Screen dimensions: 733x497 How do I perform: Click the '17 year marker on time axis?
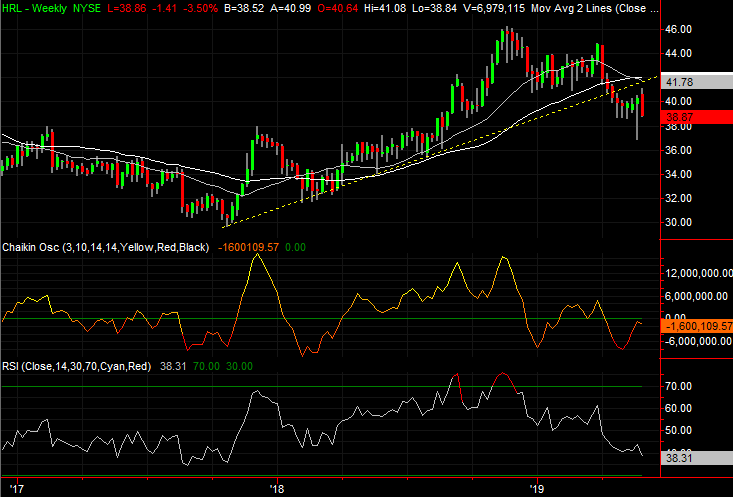point(17,489)
